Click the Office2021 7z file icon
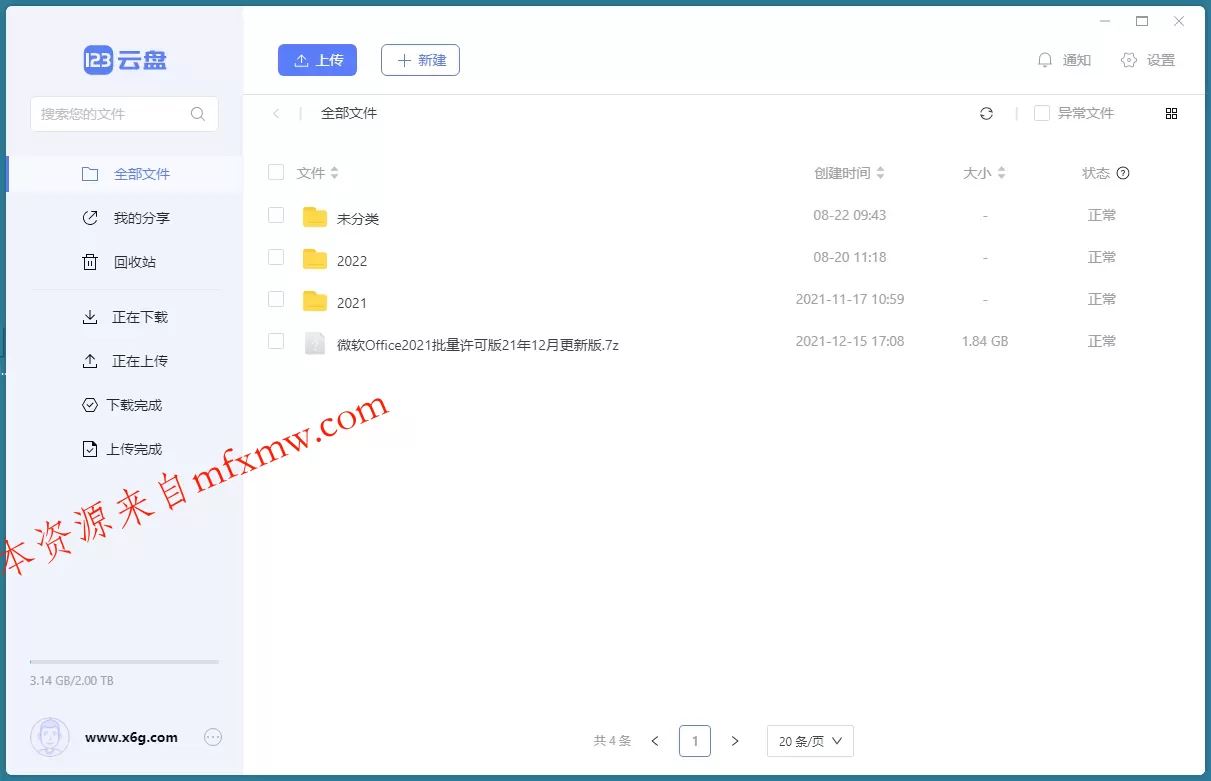 point(315,343)
